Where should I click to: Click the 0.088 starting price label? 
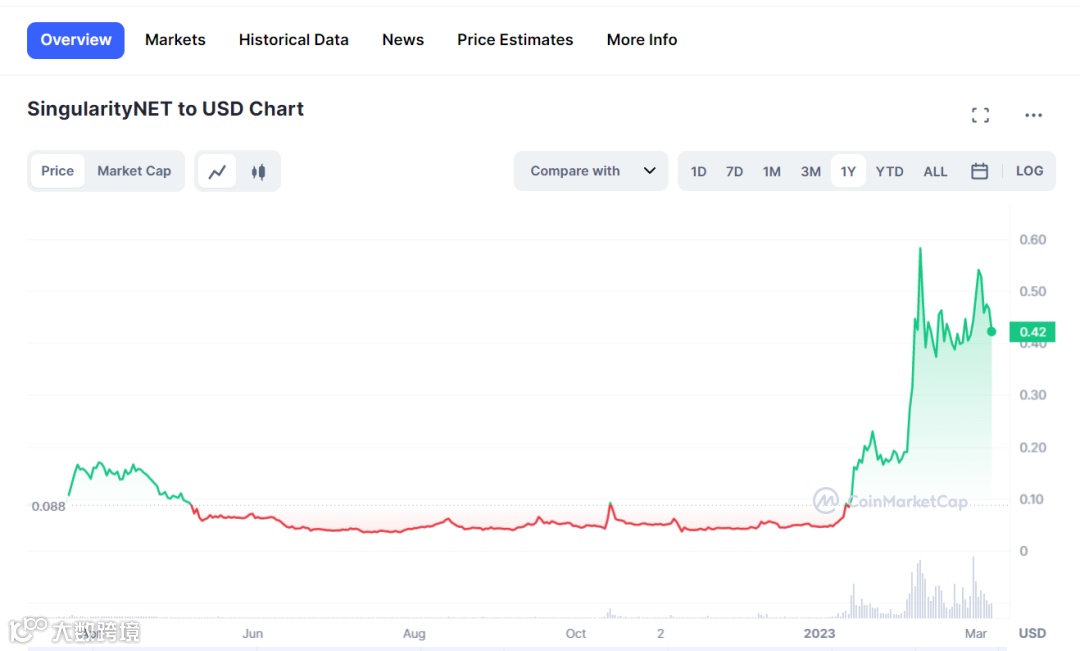click(48, 506)
